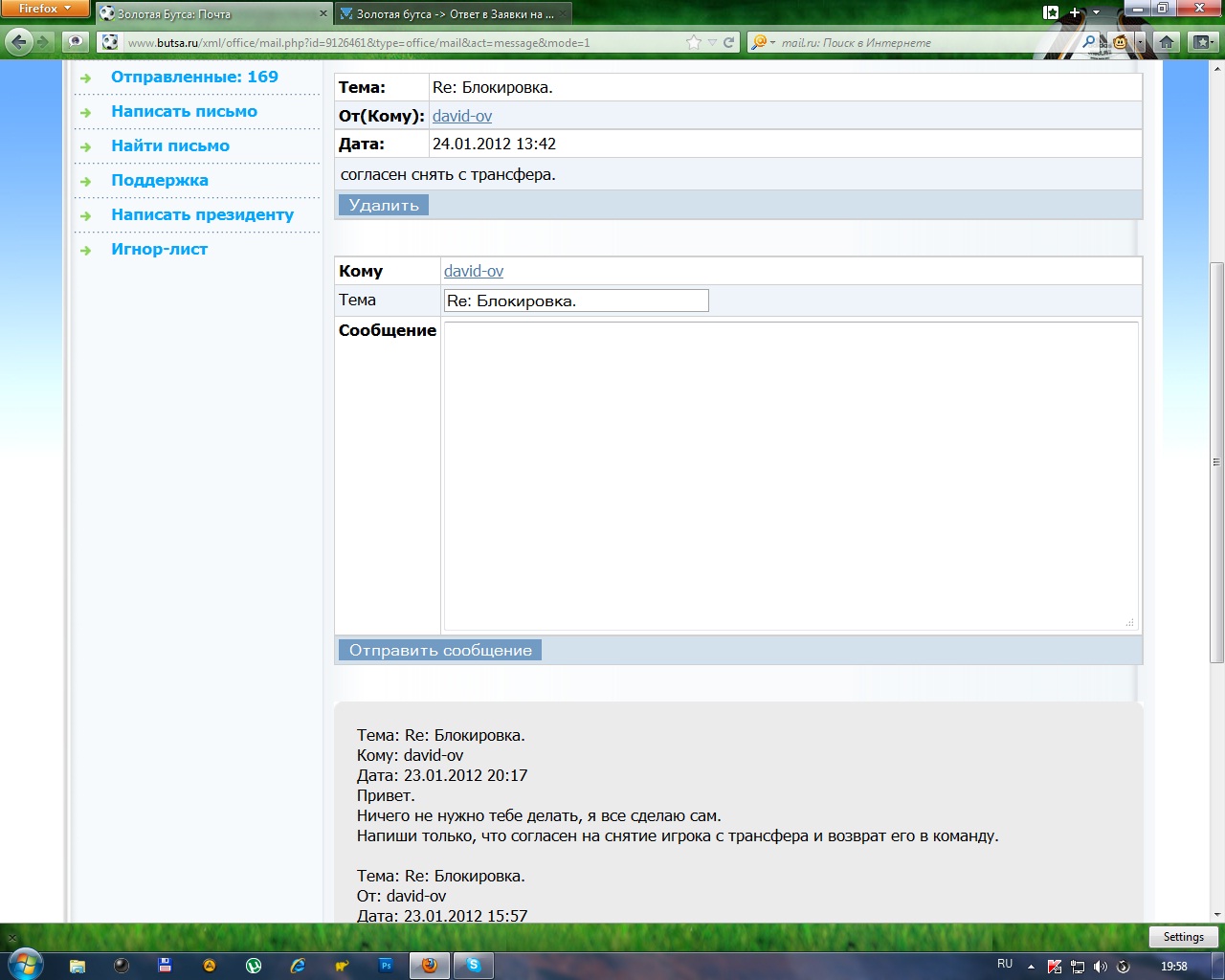Open 'Игнор-лист' in the sidebar
1225x980 pixels.
[x=159, y=249]
